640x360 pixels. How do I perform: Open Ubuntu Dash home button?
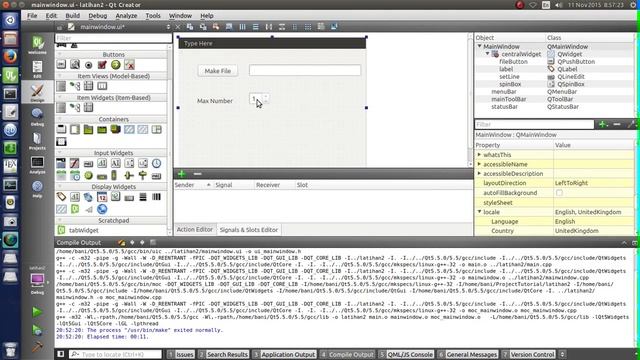[x=10, y=20]
